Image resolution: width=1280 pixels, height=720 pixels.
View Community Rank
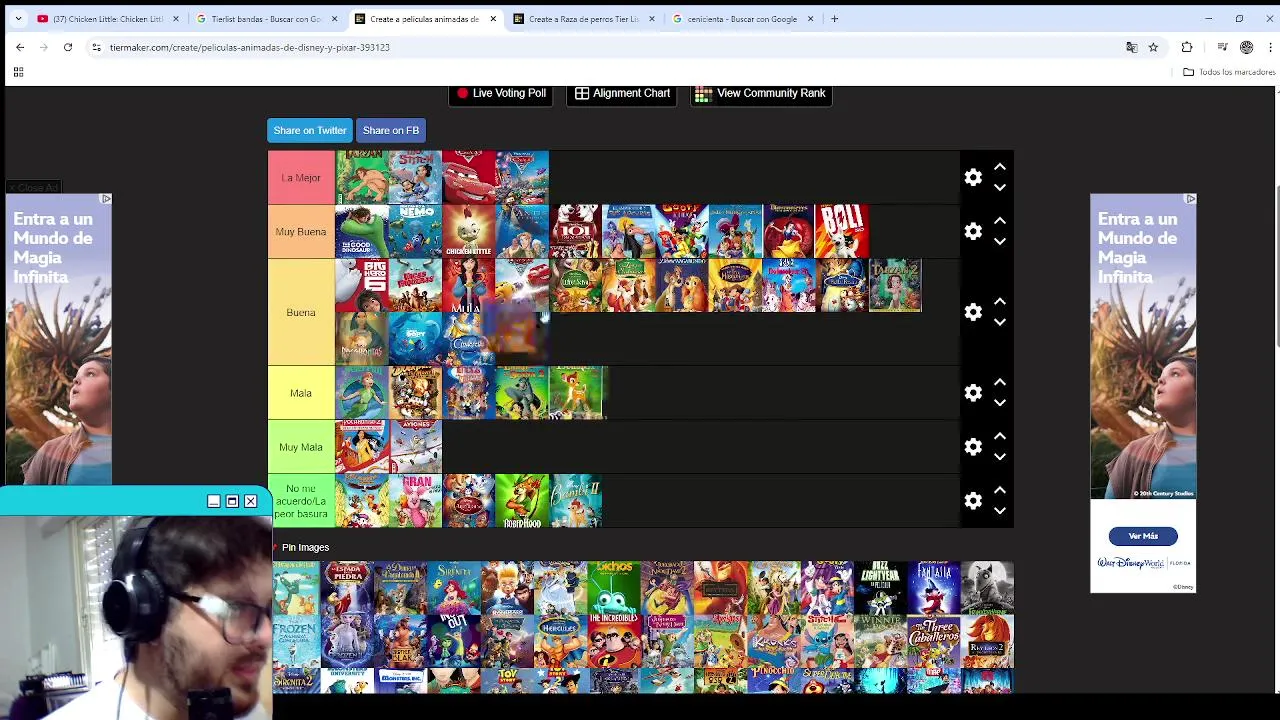(761, 93)
